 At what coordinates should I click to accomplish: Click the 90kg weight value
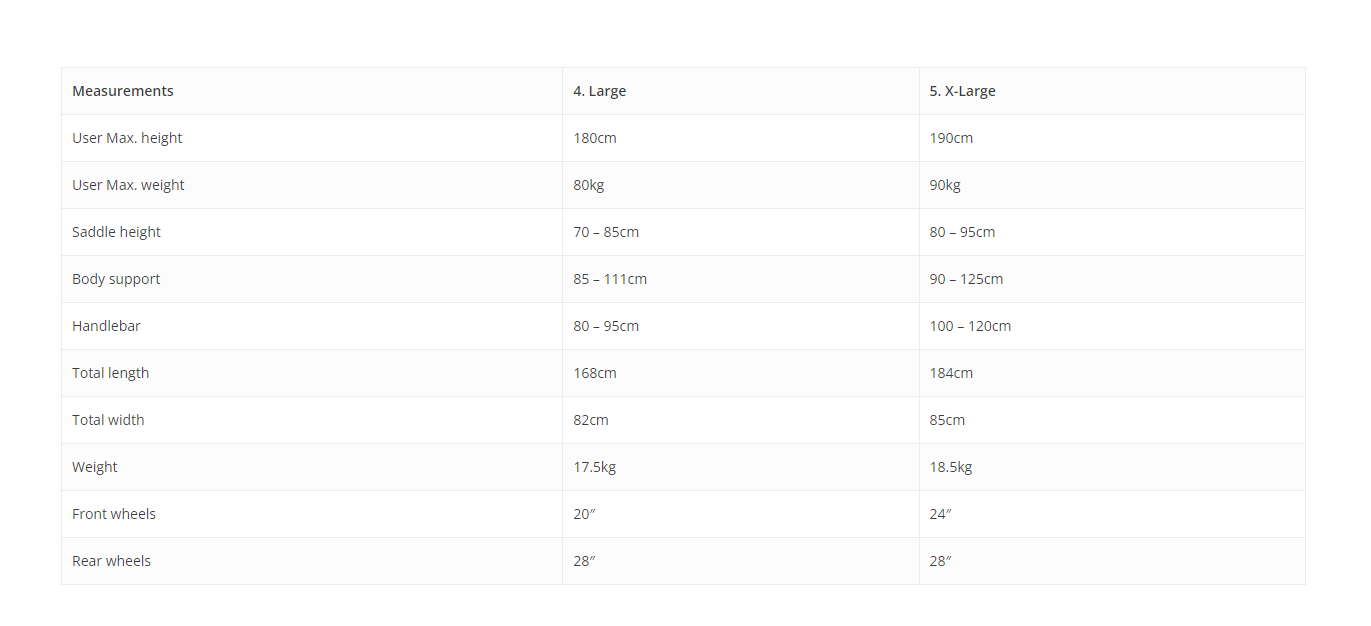pyautogui.click(x=945, y=185)
